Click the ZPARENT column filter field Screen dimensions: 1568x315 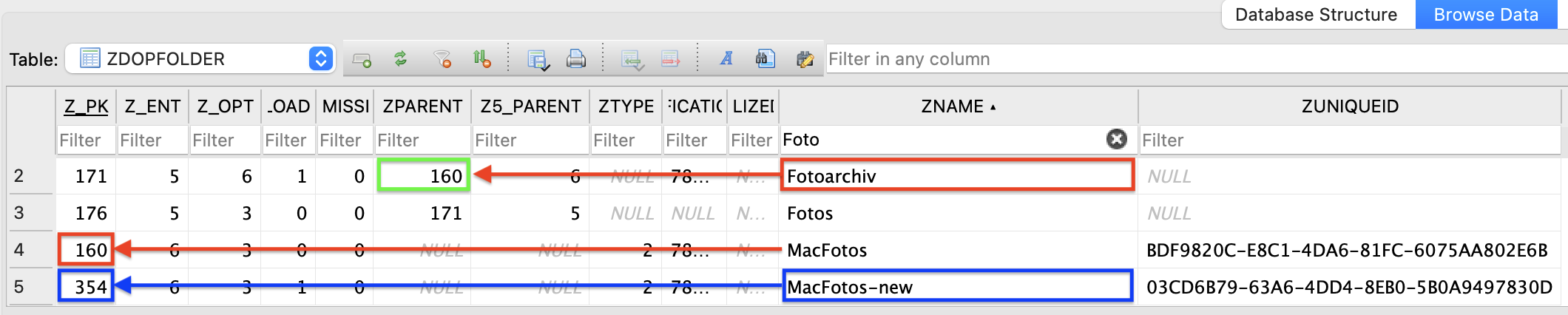(x=422, y=140)
